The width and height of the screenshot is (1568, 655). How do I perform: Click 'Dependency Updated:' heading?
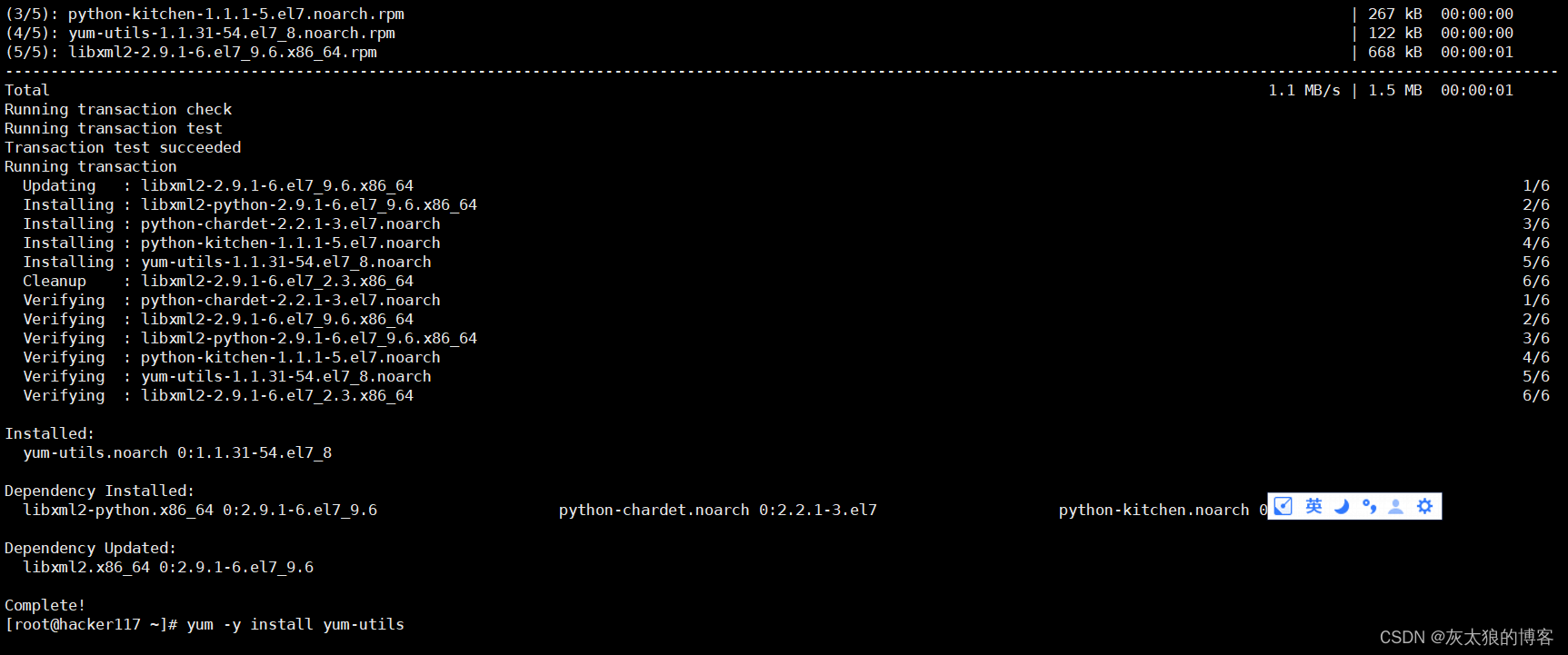pos(91,548)
